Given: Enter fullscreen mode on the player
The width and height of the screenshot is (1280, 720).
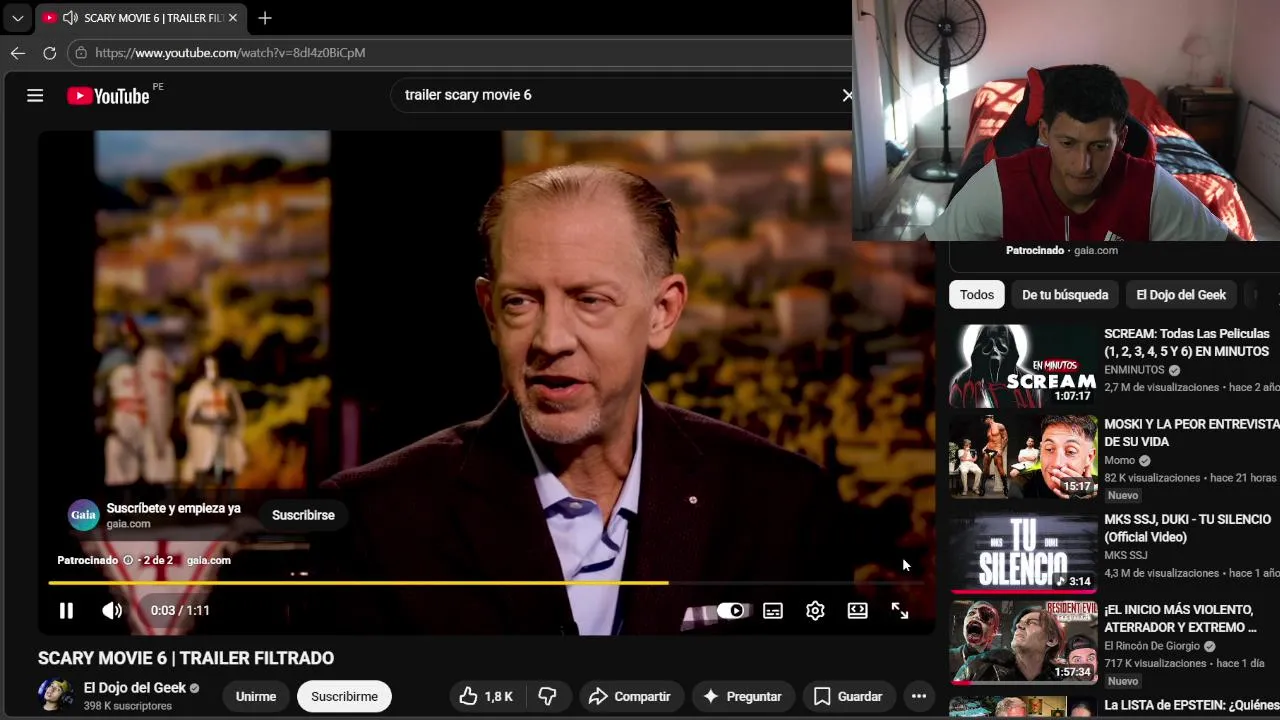Looking at the screenshot, I should point(900,610).
